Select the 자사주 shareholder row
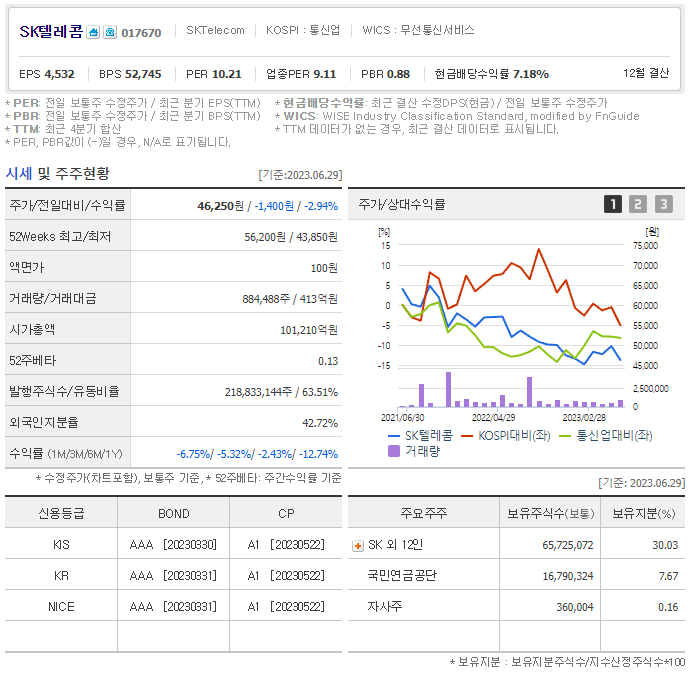 [517, 607]
